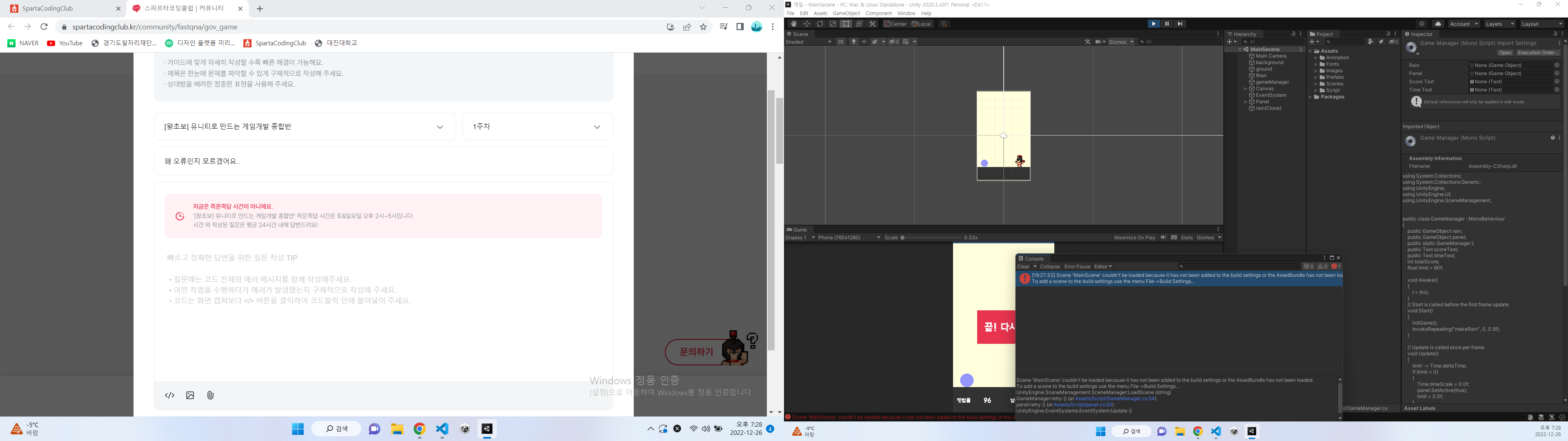Lock the Hierarchy panel
Screen dimensions: 1568x441
pyautogui.click(x=1294, y=34)
